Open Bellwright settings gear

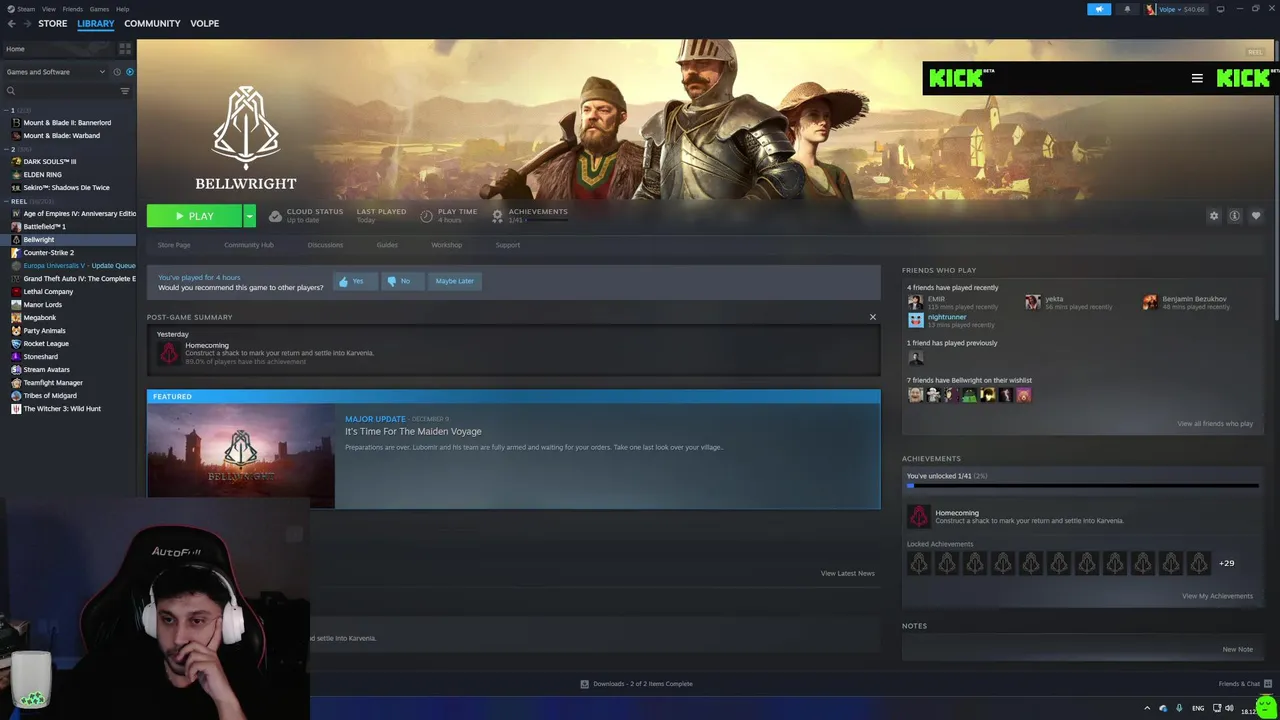(x=1214, y=216)
